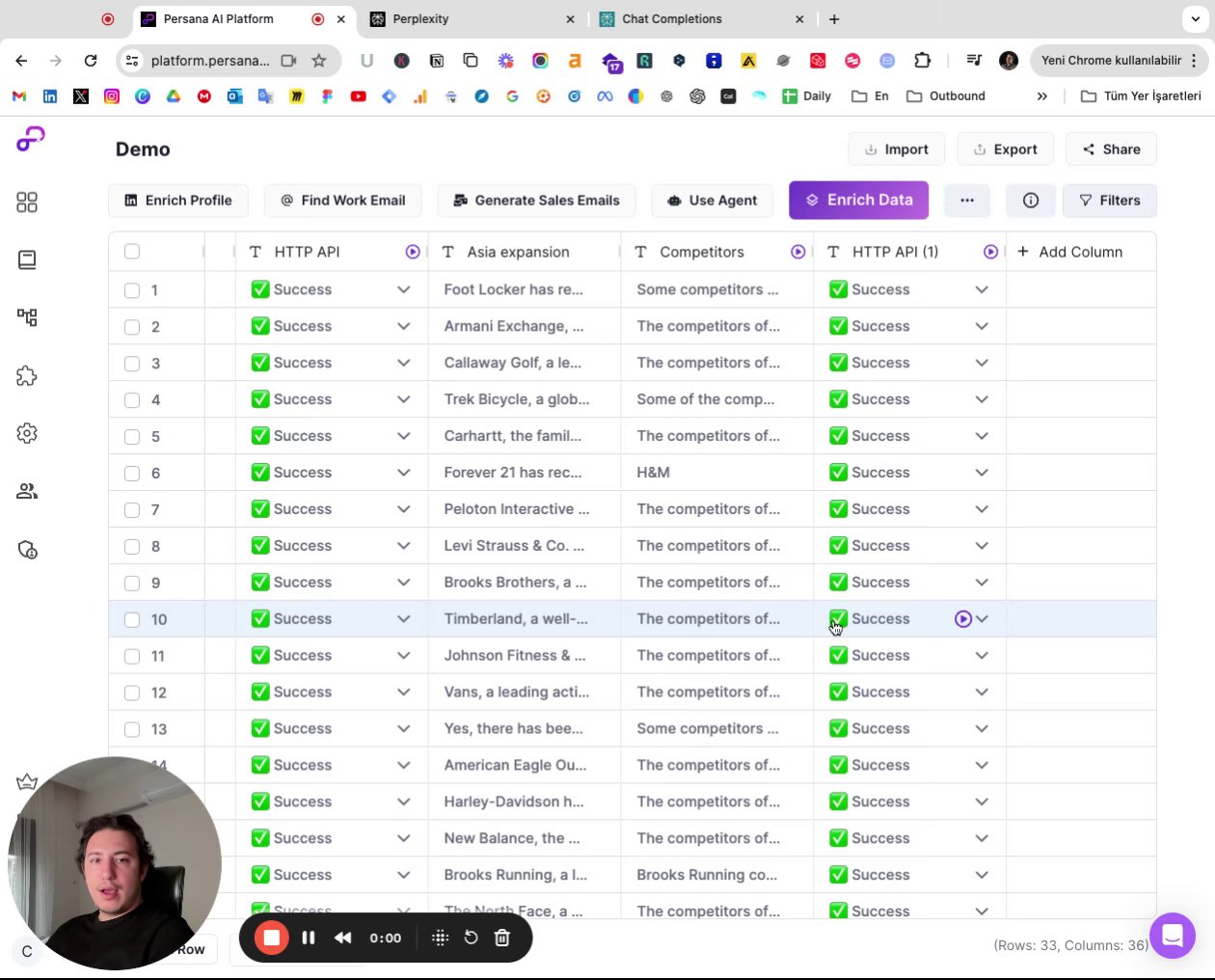This screenshot has width=1215, height=980.
Task: Rewind the recording
Action: [x=343, y=938]
